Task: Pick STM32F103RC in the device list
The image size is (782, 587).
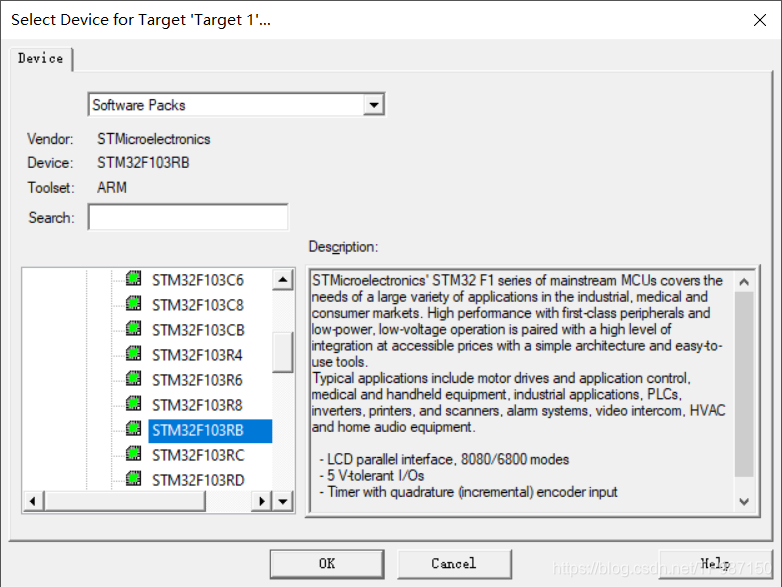Action: click(x=198, y=455)
